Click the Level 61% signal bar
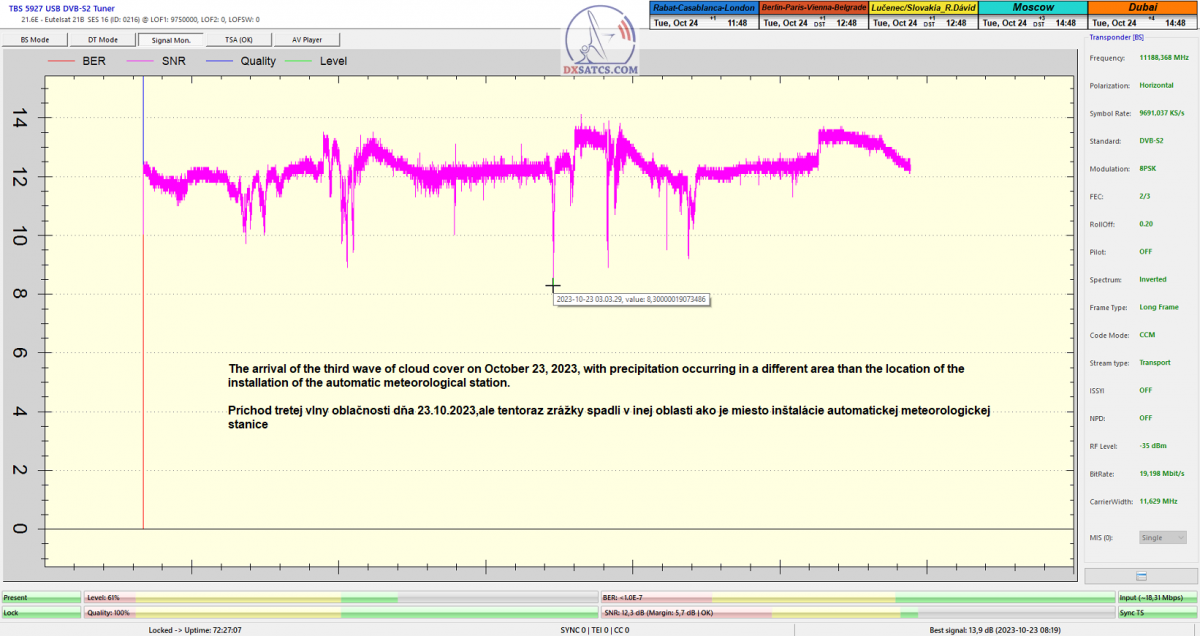 pyautogui.click(x=340, y=597)
